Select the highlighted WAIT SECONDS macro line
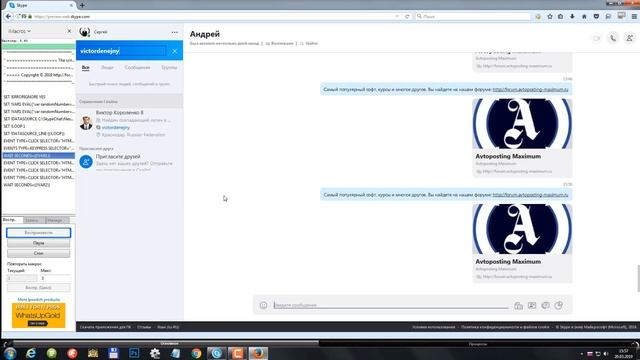Viewport: 640px width, 360px height. click(38, 156)
